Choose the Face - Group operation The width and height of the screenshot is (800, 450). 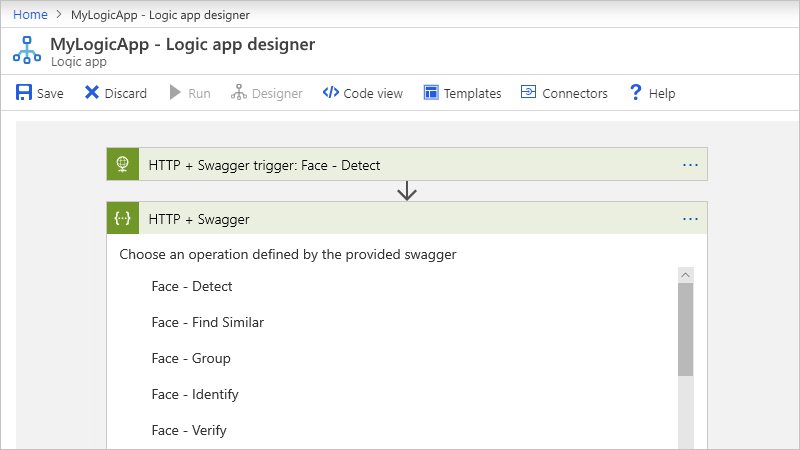point(191,359)
